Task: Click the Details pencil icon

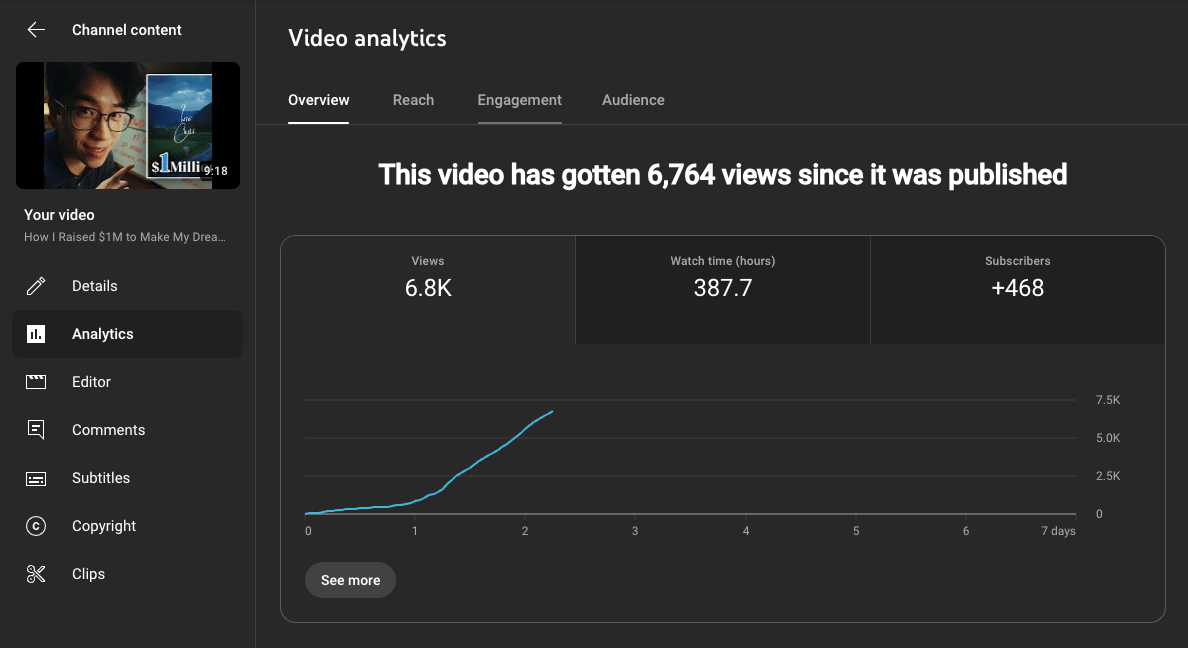Action: pos(36,286)
